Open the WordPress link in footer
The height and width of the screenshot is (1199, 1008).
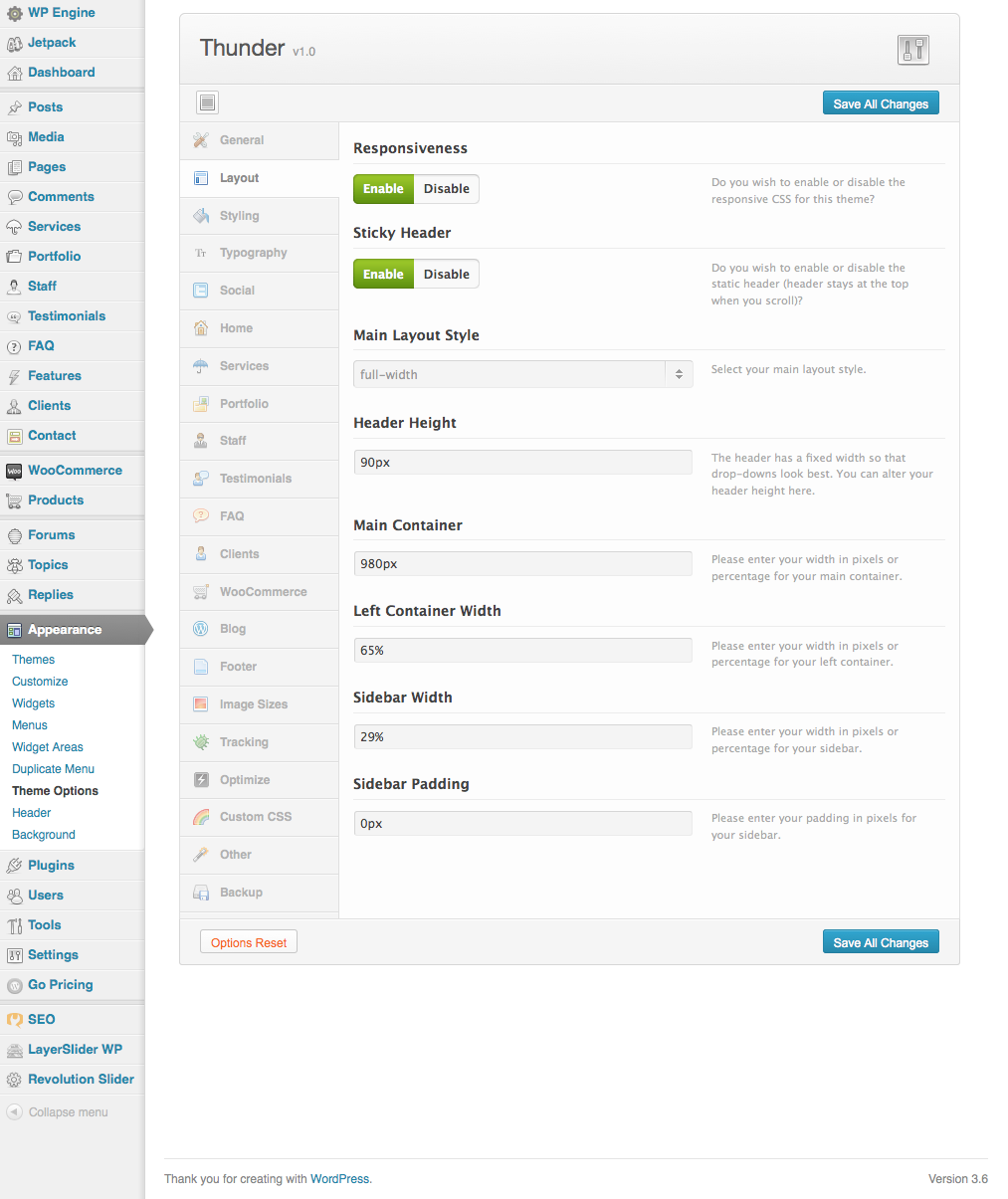click(339, 1179)
